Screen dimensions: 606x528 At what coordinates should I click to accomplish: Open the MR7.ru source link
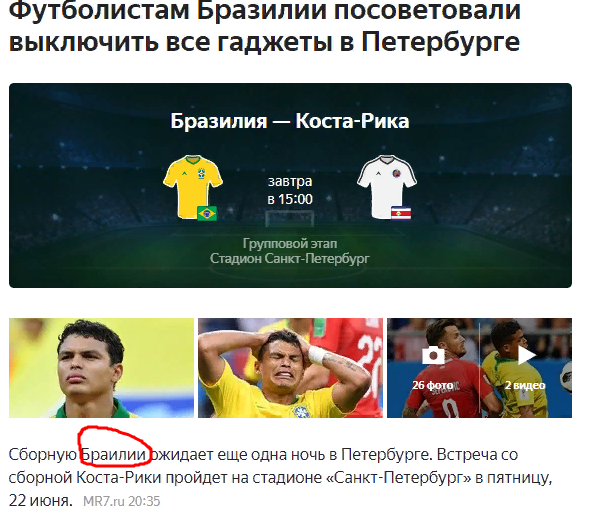tap(104, 501)
